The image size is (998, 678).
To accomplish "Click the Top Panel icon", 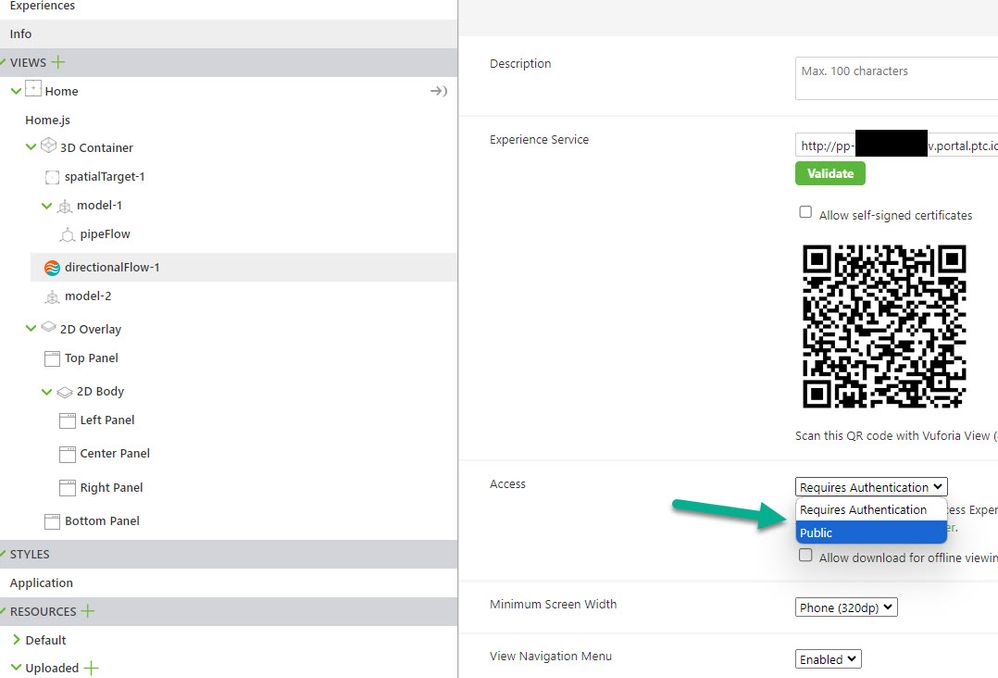I will [x=52, y=358].
